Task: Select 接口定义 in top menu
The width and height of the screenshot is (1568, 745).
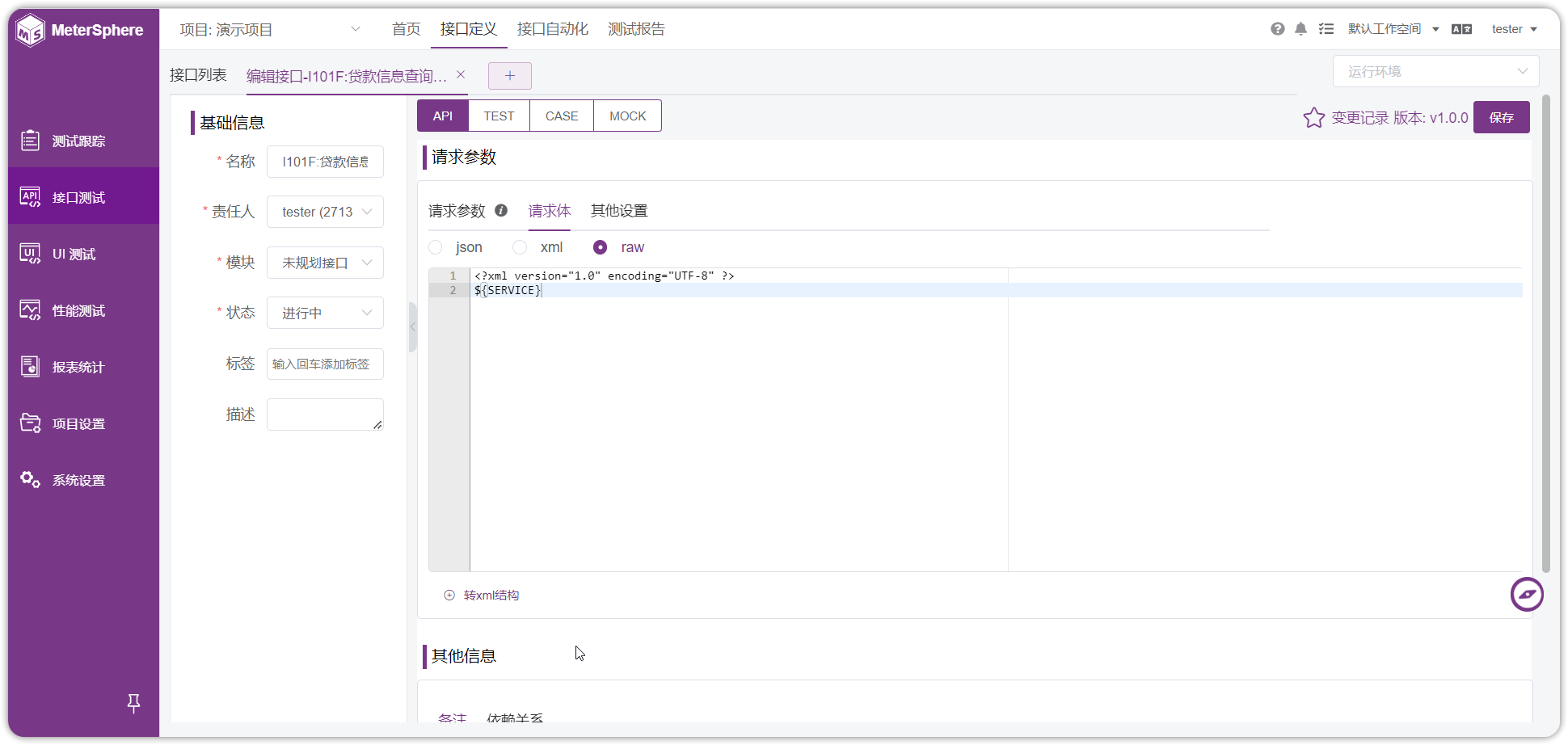Action: (x=469, y=29)
